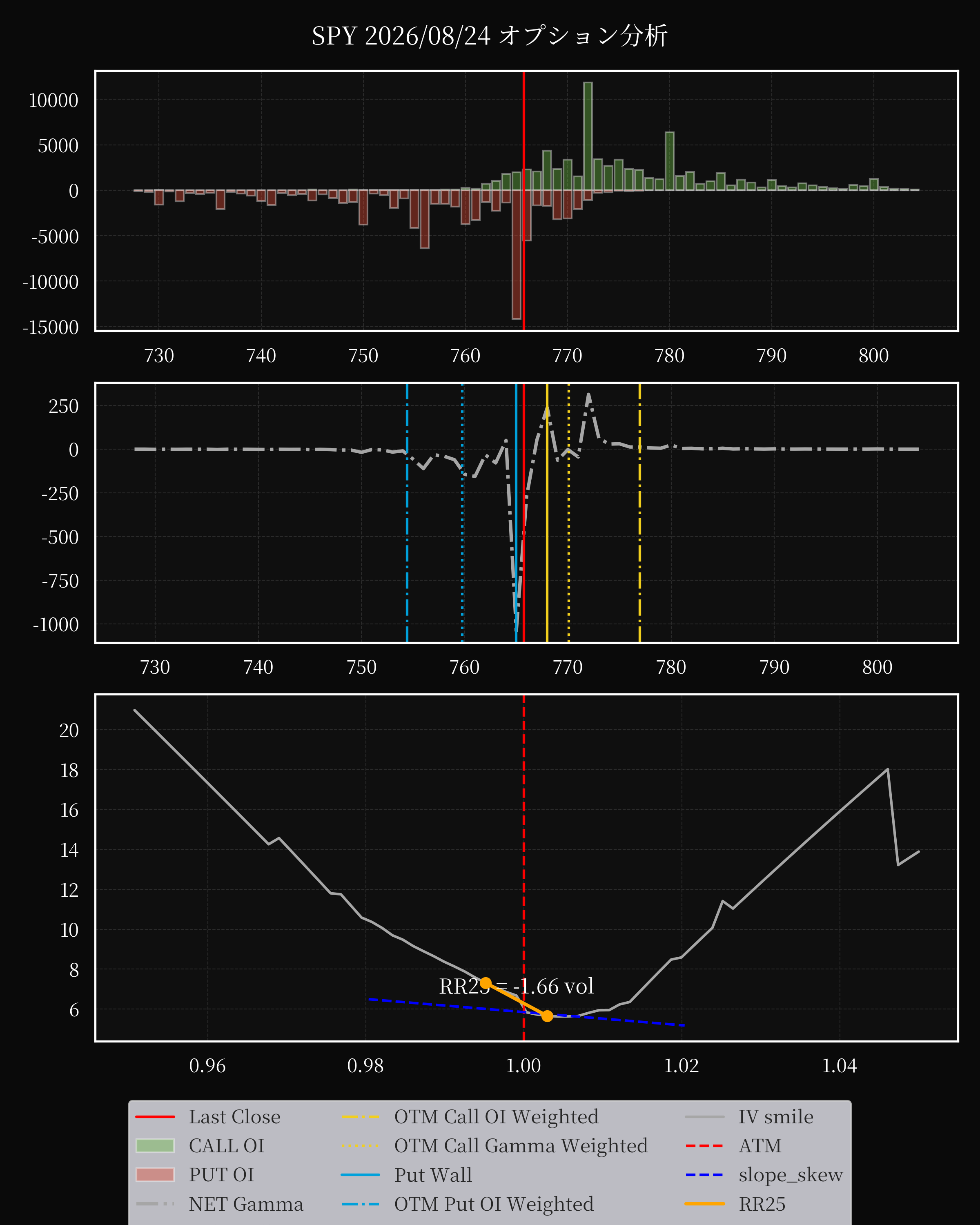This screenshot has height=1225, width=980.
Task: Click the 'OTM Put OI Weighted' legend label
Action: click(494, 1205)
